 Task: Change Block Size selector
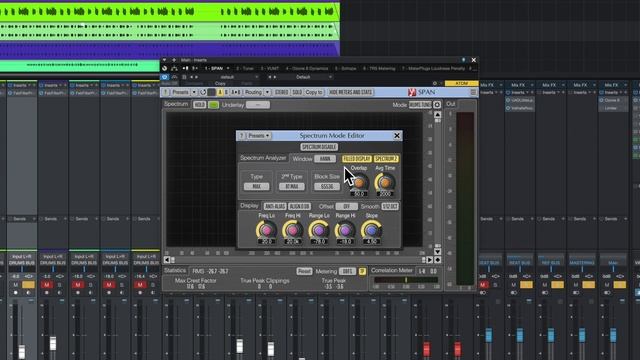(x=327, y=187)
